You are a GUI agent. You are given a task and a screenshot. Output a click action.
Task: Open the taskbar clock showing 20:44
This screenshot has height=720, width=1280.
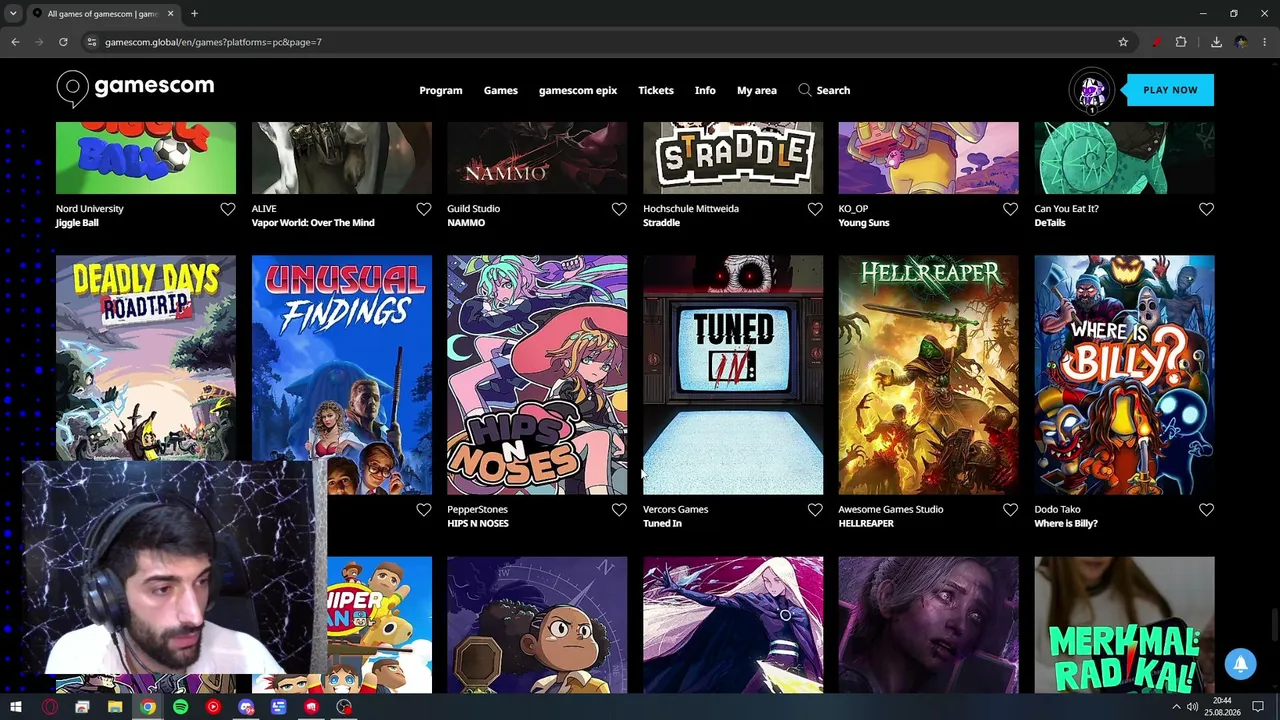pos(1221,707)
